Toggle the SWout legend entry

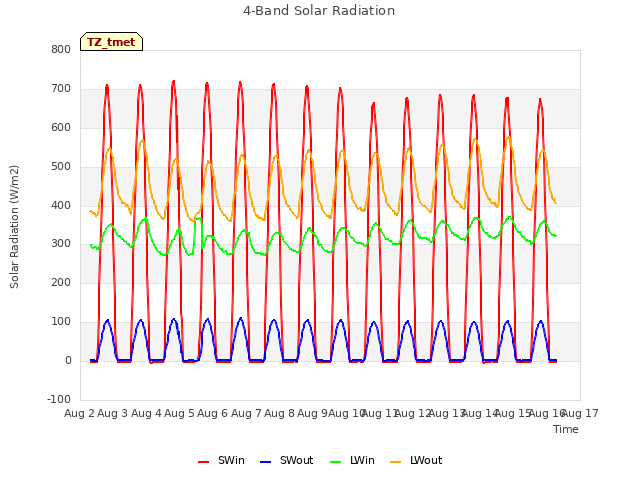coord(287,460)
